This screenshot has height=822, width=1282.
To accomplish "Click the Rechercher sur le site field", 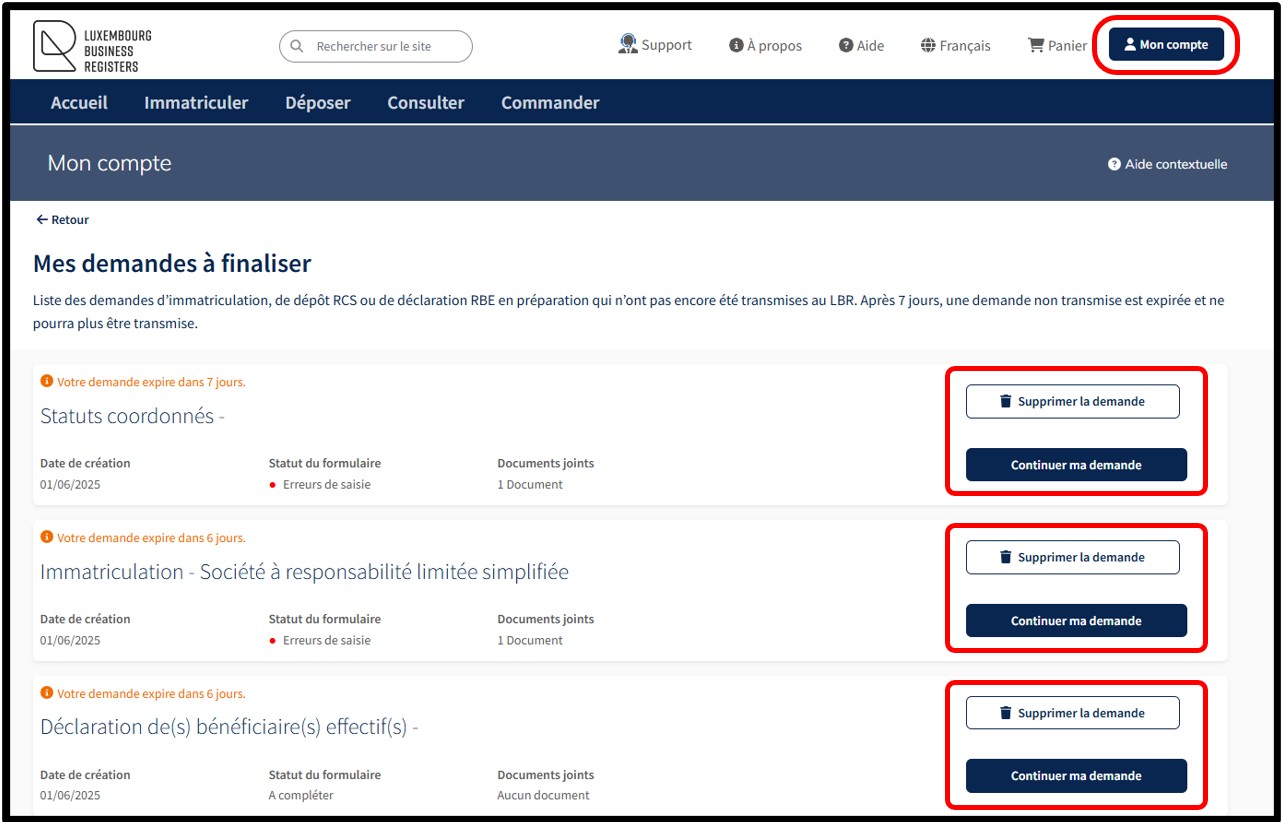I will [x=385, y=46].
